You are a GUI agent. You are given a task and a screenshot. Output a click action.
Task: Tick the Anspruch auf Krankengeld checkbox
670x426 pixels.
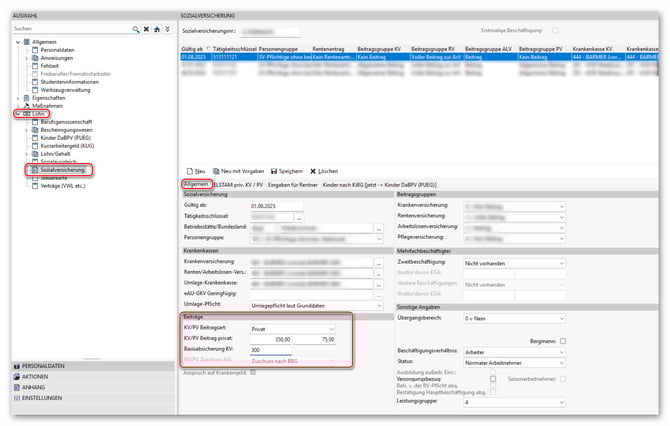(254, 373)
